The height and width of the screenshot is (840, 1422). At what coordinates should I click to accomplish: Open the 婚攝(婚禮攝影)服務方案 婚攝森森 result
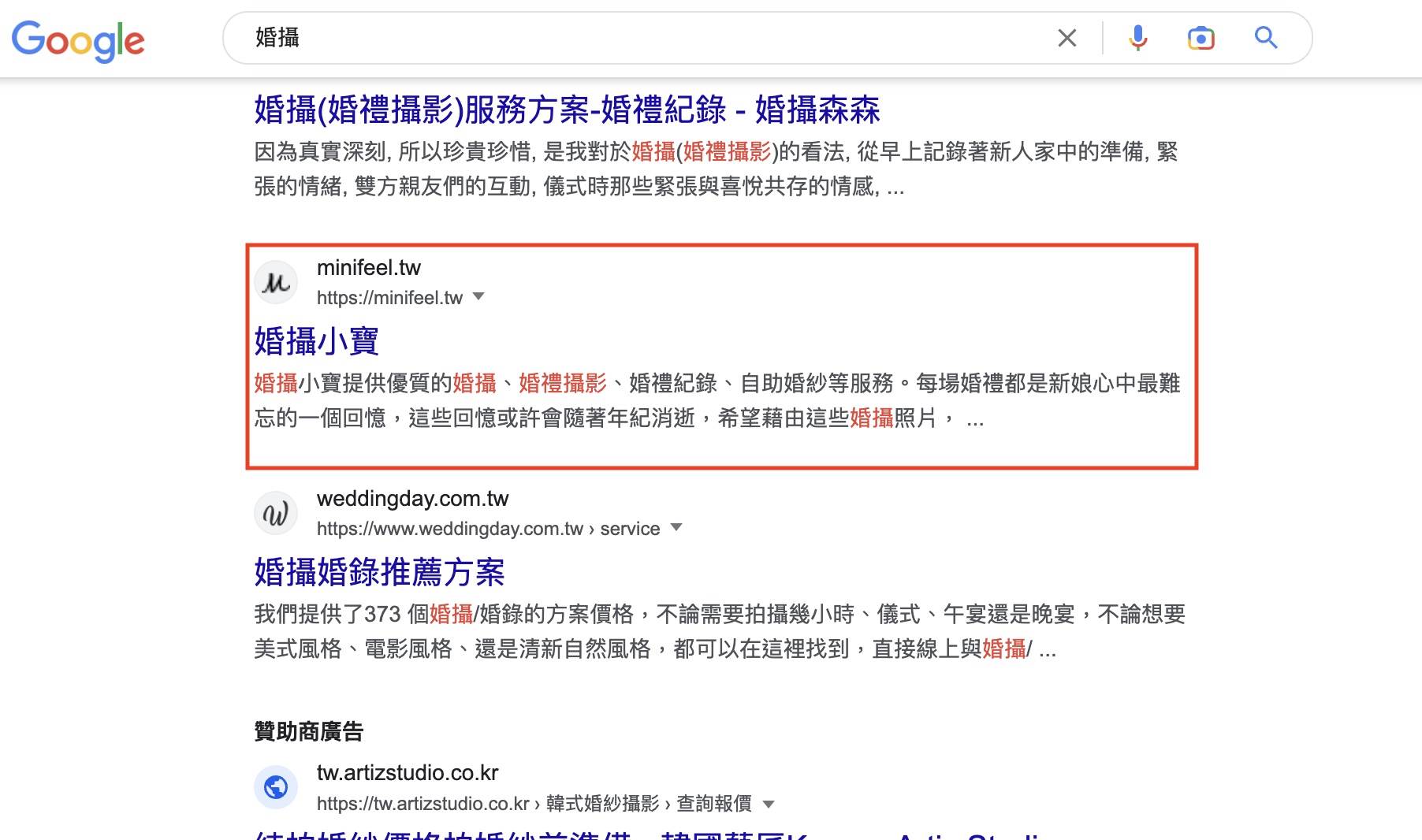(x=567, y=110)
